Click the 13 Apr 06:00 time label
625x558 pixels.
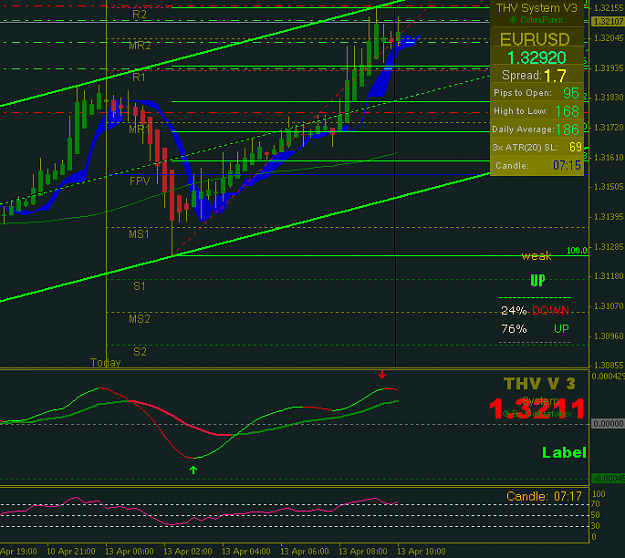(x=305, y=552)
